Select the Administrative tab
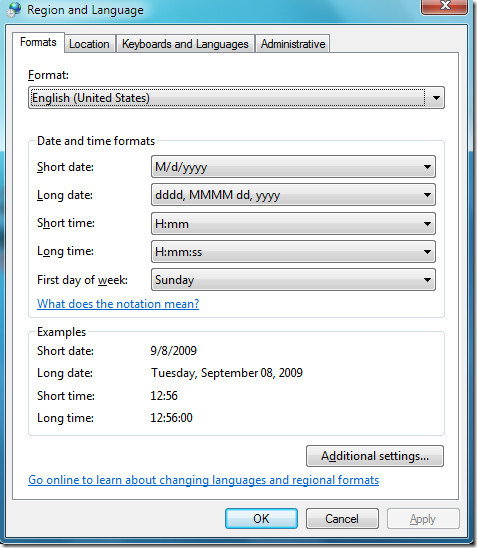 pyautogui.click(x=293, y=44)
